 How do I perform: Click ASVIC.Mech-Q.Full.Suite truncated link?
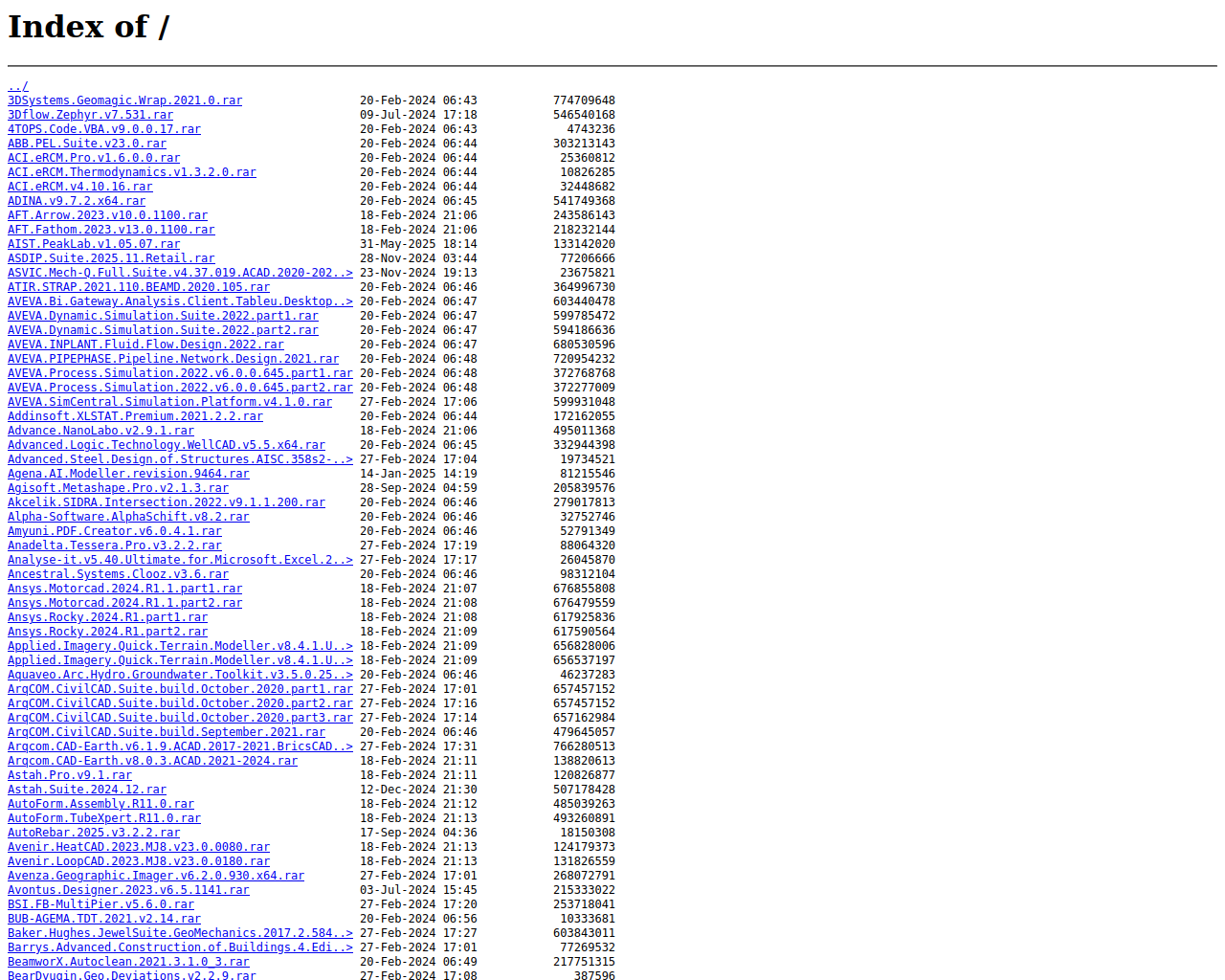(180, 273)
